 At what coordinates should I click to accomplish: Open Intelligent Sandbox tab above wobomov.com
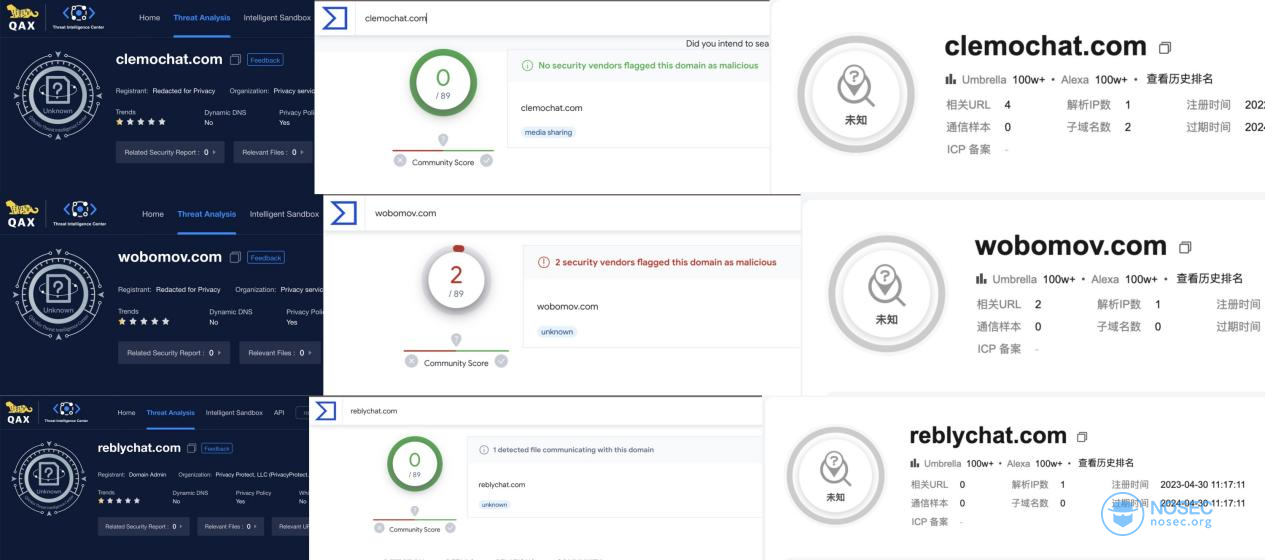pos(284,214)
